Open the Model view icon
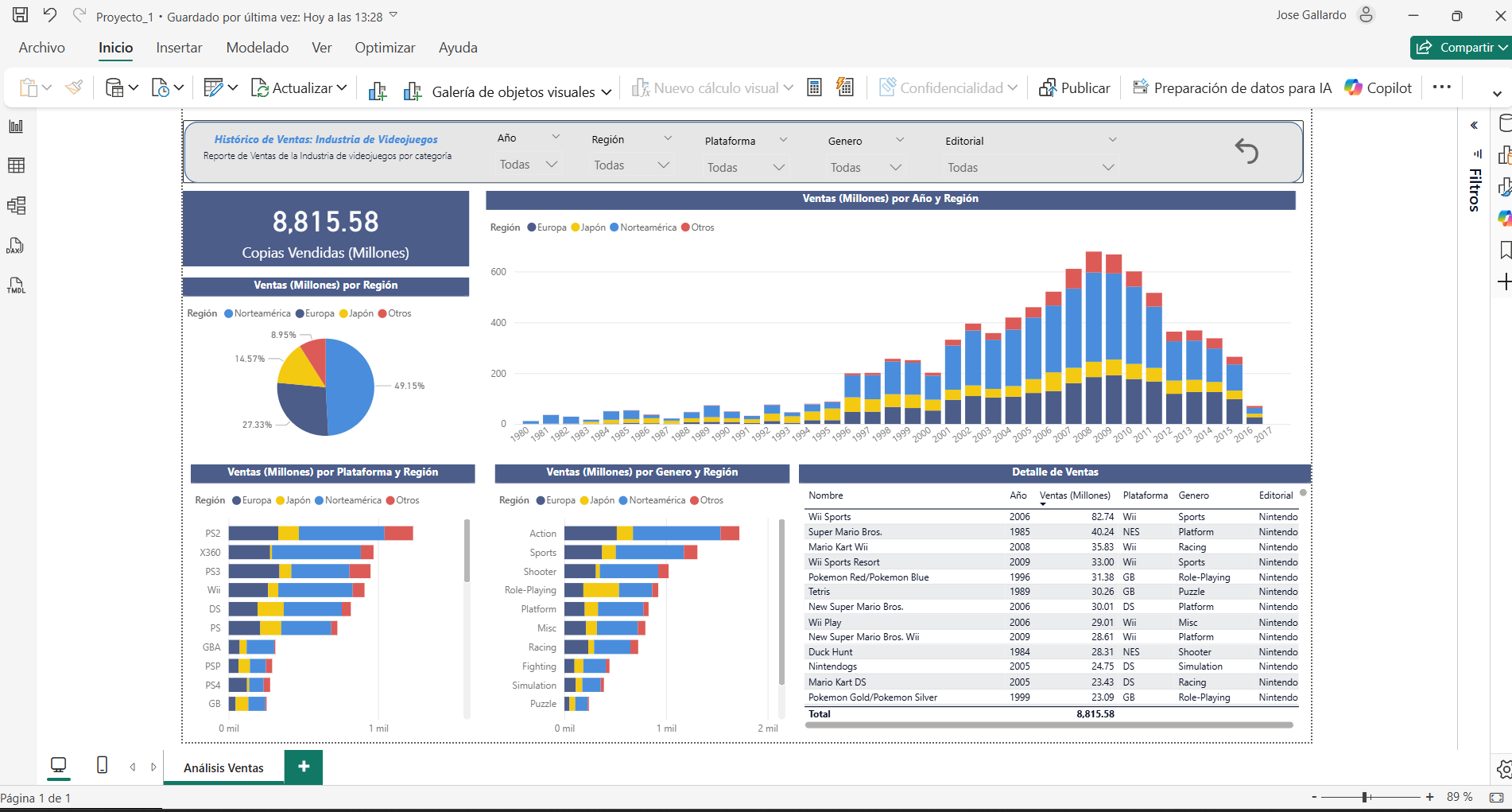Viewport: 1512px width, 812px height. click(x=16, y=206)
